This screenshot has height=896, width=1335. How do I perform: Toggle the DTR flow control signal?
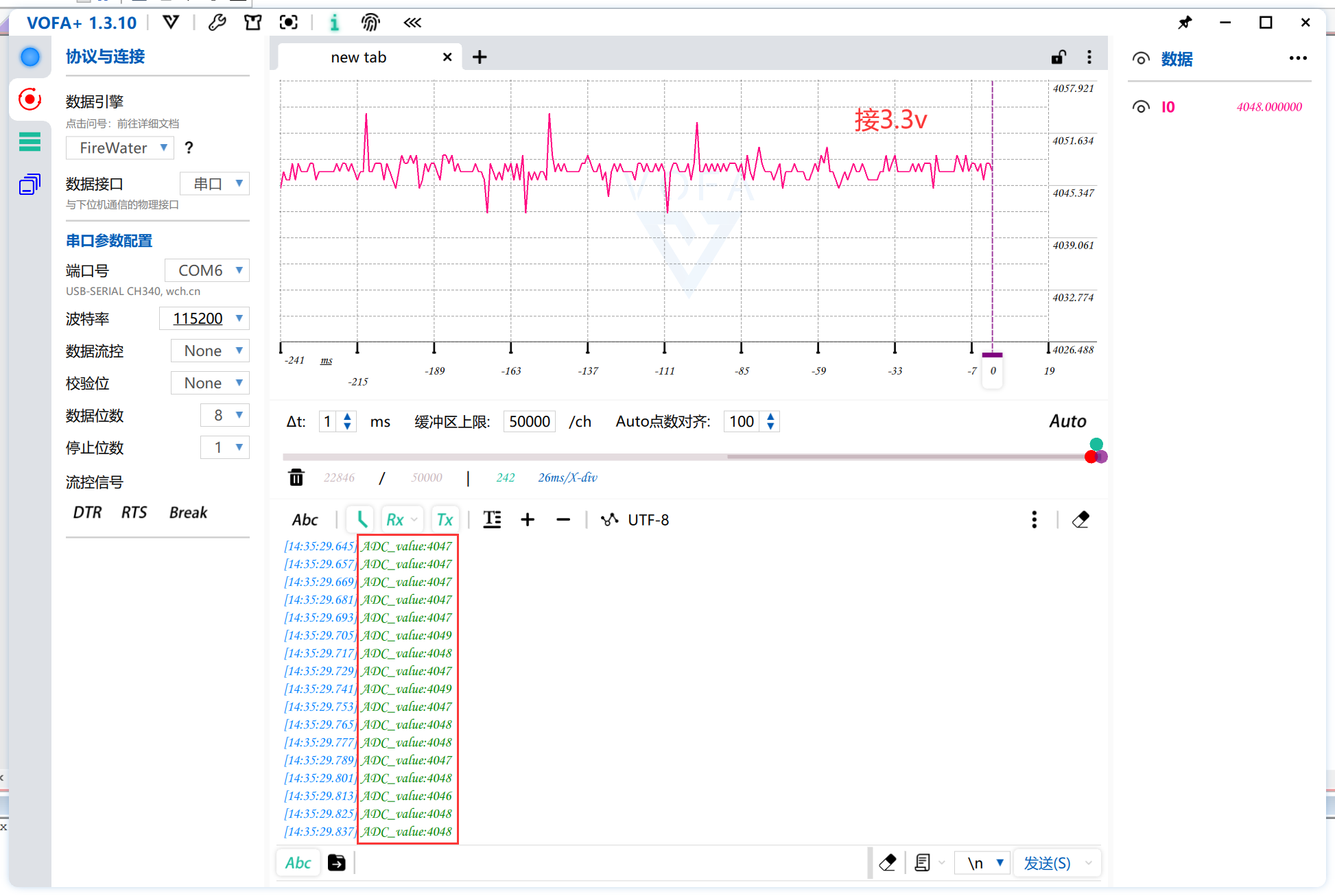pyautogui.click(x=87, y=512)
